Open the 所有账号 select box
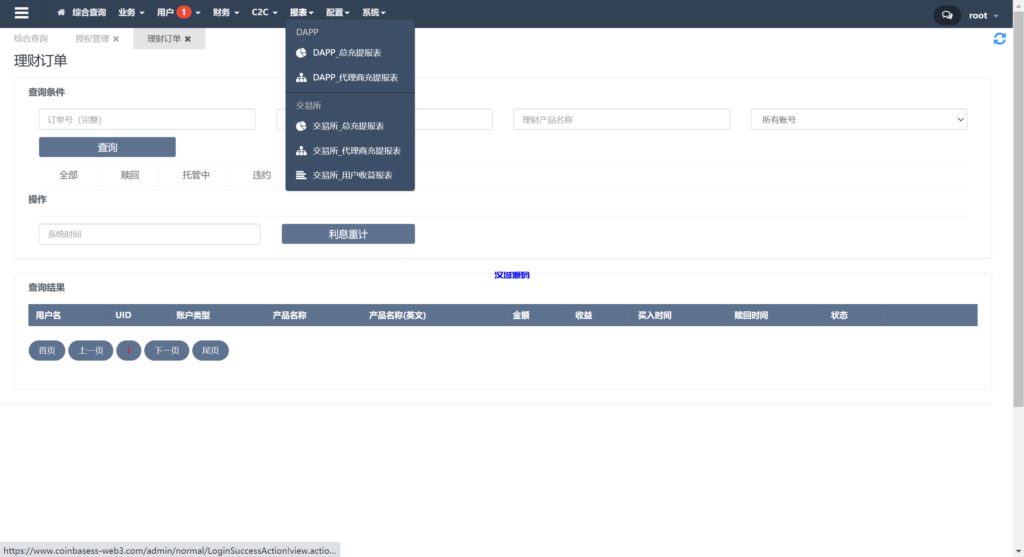 tap(858, 119)
